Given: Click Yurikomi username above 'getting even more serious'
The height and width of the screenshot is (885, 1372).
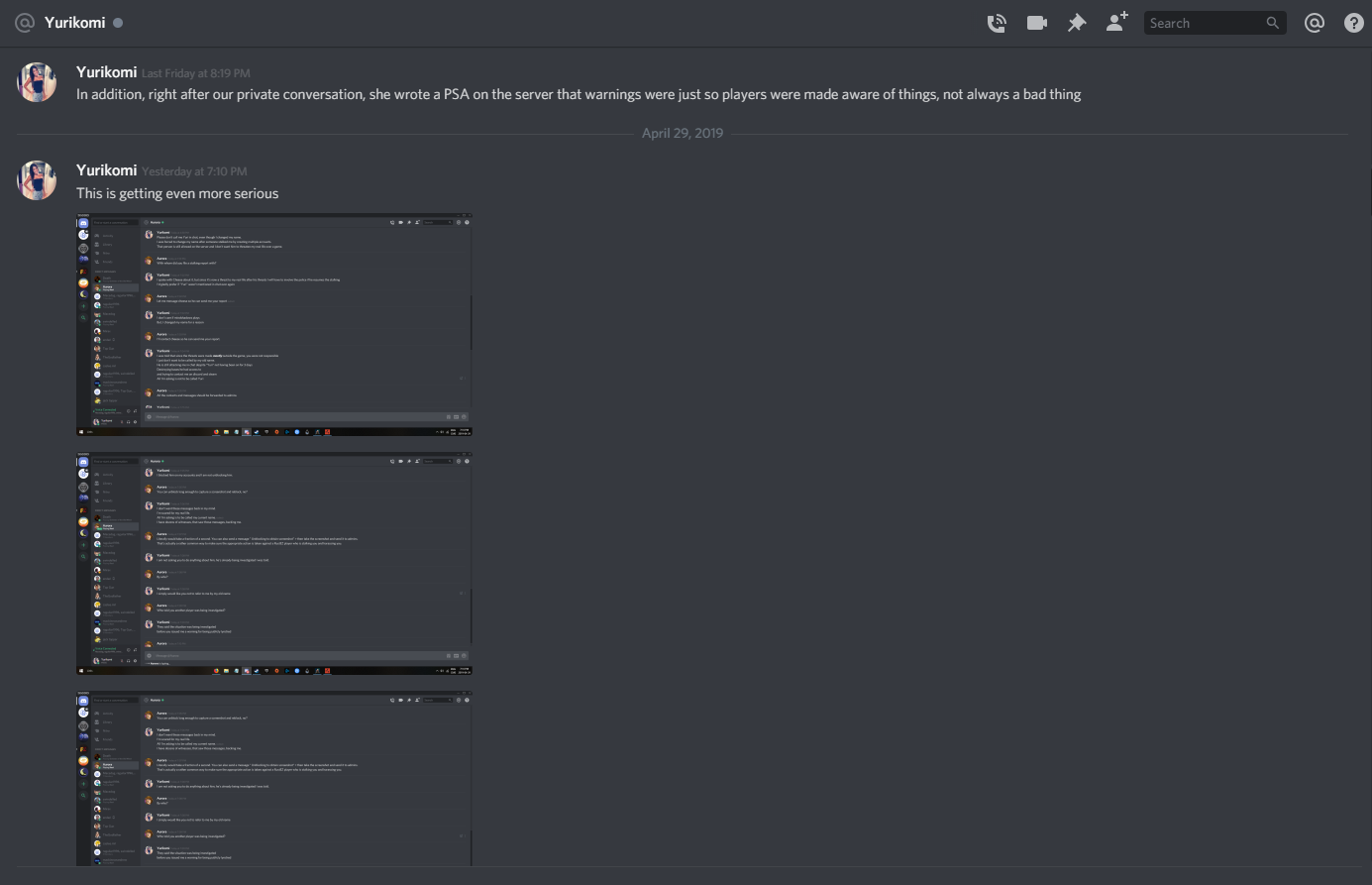Looking at the screenshot, I should coord(106,170).
